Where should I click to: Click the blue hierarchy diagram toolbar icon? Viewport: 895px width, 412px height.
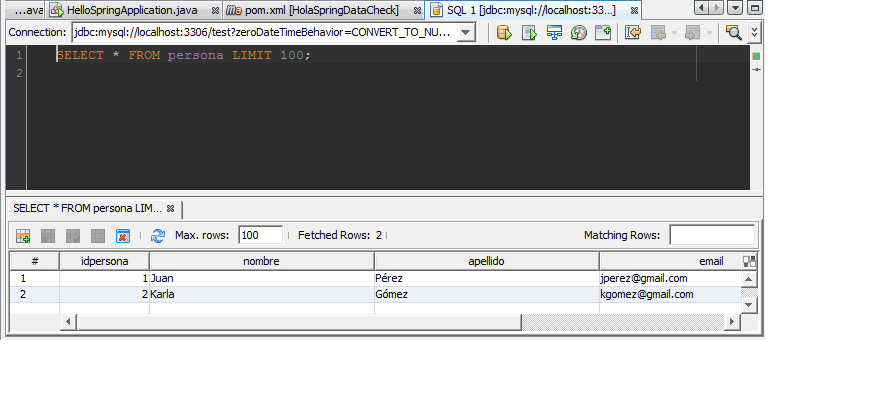coord(554,33)
